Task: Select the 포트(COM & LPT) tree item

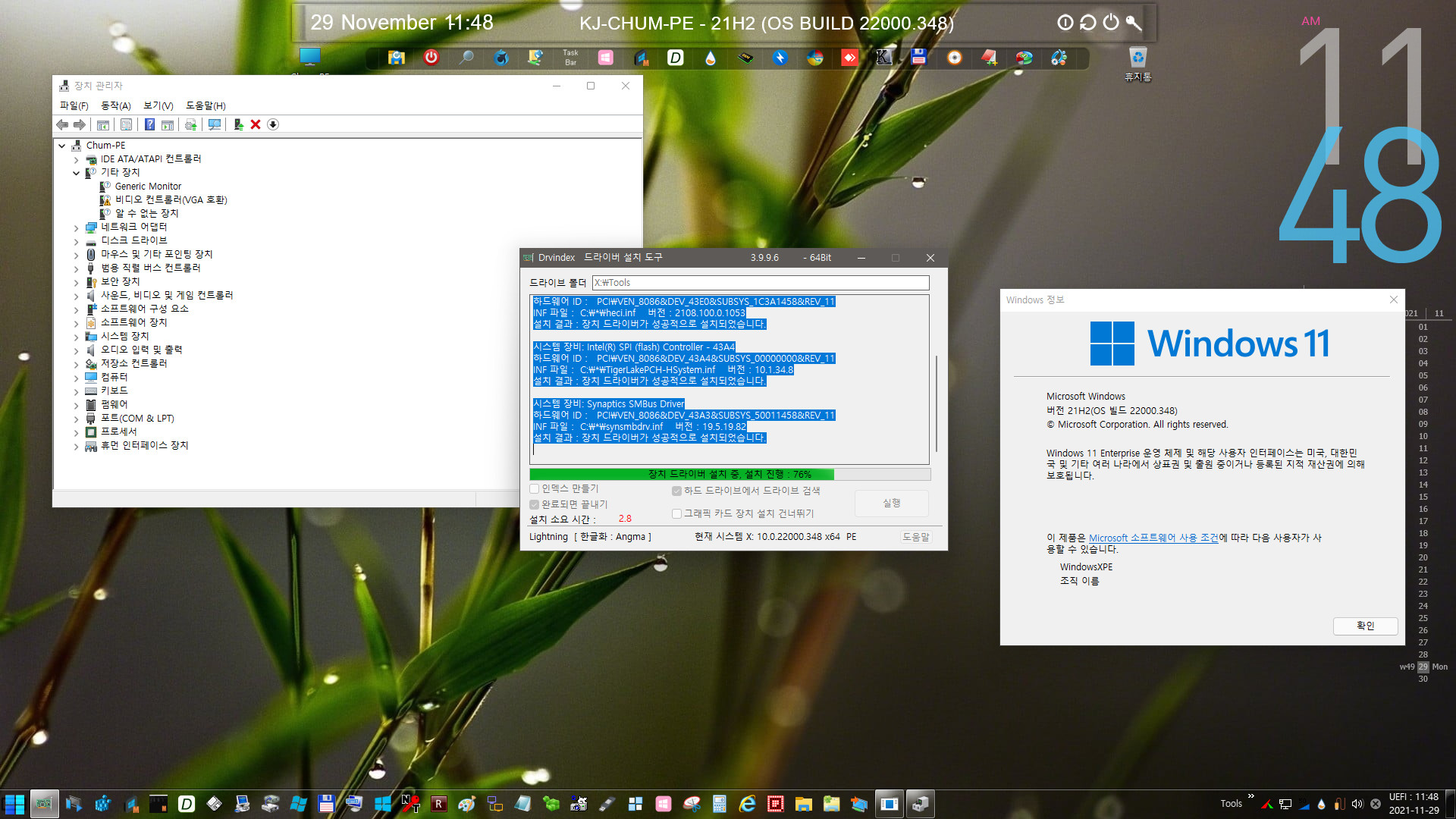Action: (x=137, y=419)
